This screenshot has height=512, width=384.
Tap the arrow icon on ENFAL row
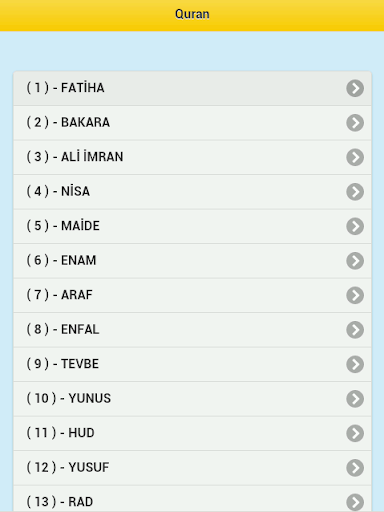[x=355, y=330]
